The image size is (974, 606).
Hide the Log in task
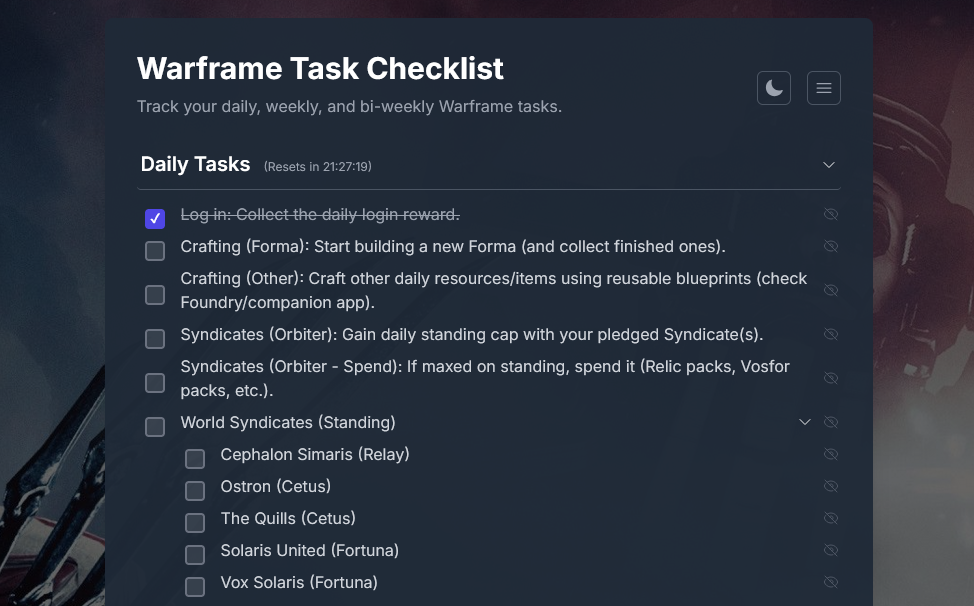[831, 214]
